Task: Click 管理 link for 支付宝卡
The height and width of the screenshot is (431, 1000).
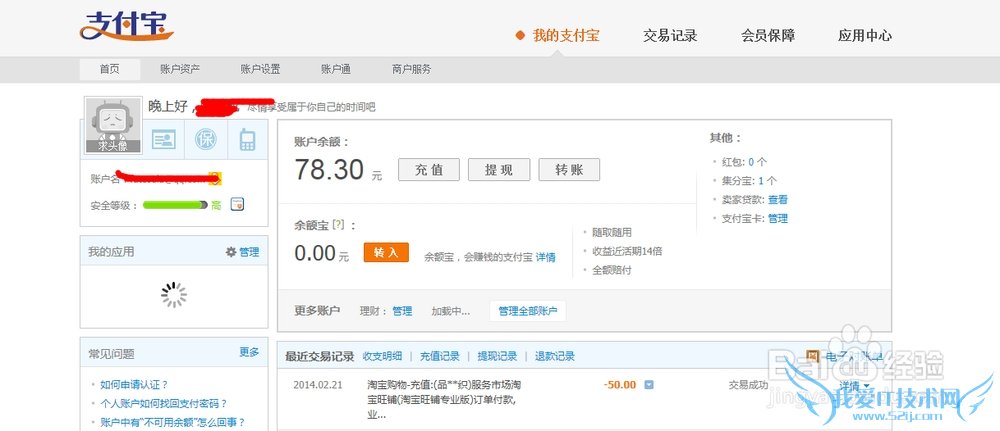Action: coord(777,218)
